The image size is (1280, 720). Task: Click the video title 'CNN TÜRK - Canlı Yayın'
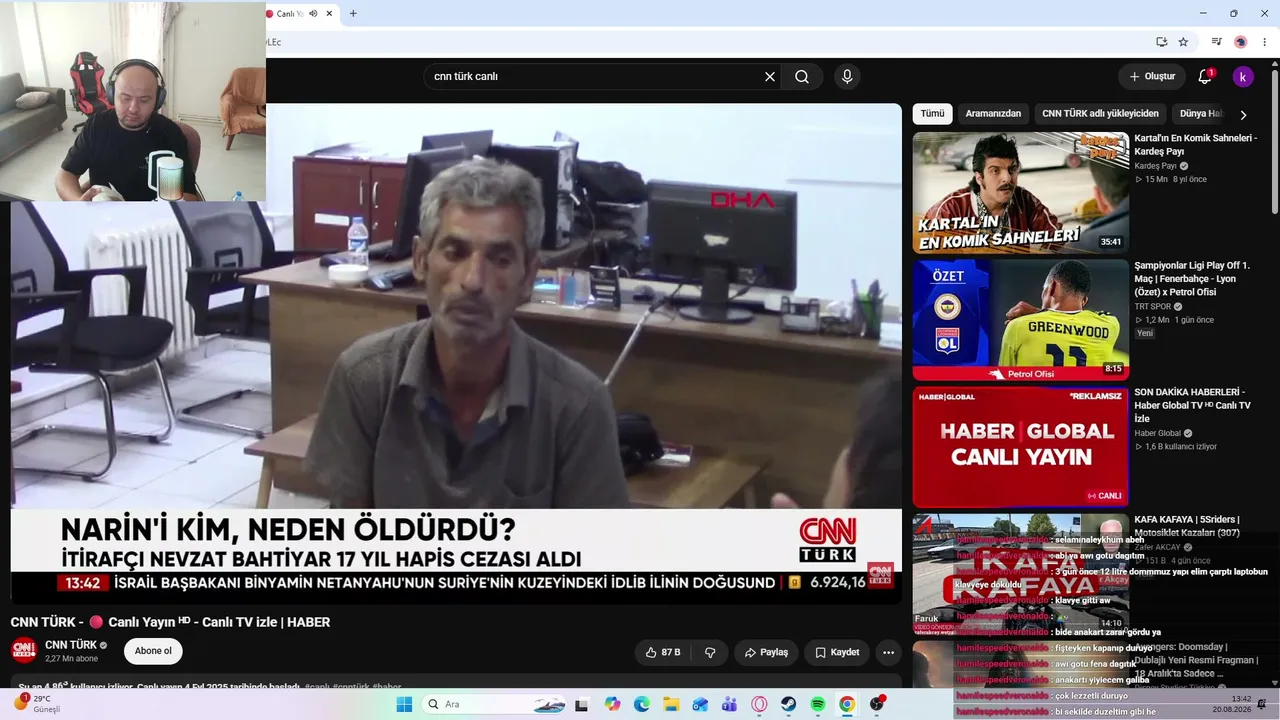[170, 622]
